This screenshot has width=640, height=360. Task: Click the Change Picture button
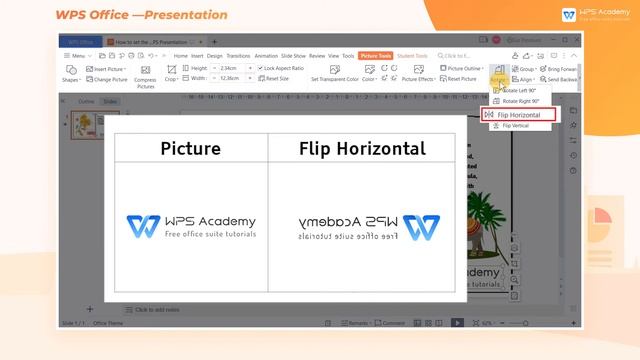coord(107,79)
